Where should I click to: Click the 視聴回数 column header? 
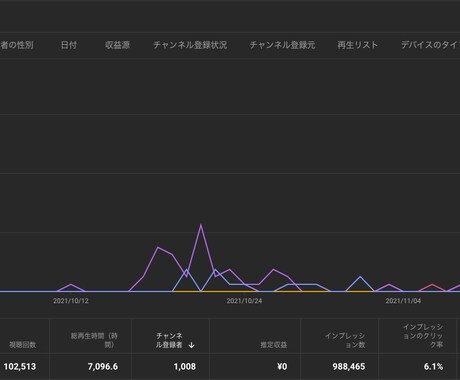point(22,345)
